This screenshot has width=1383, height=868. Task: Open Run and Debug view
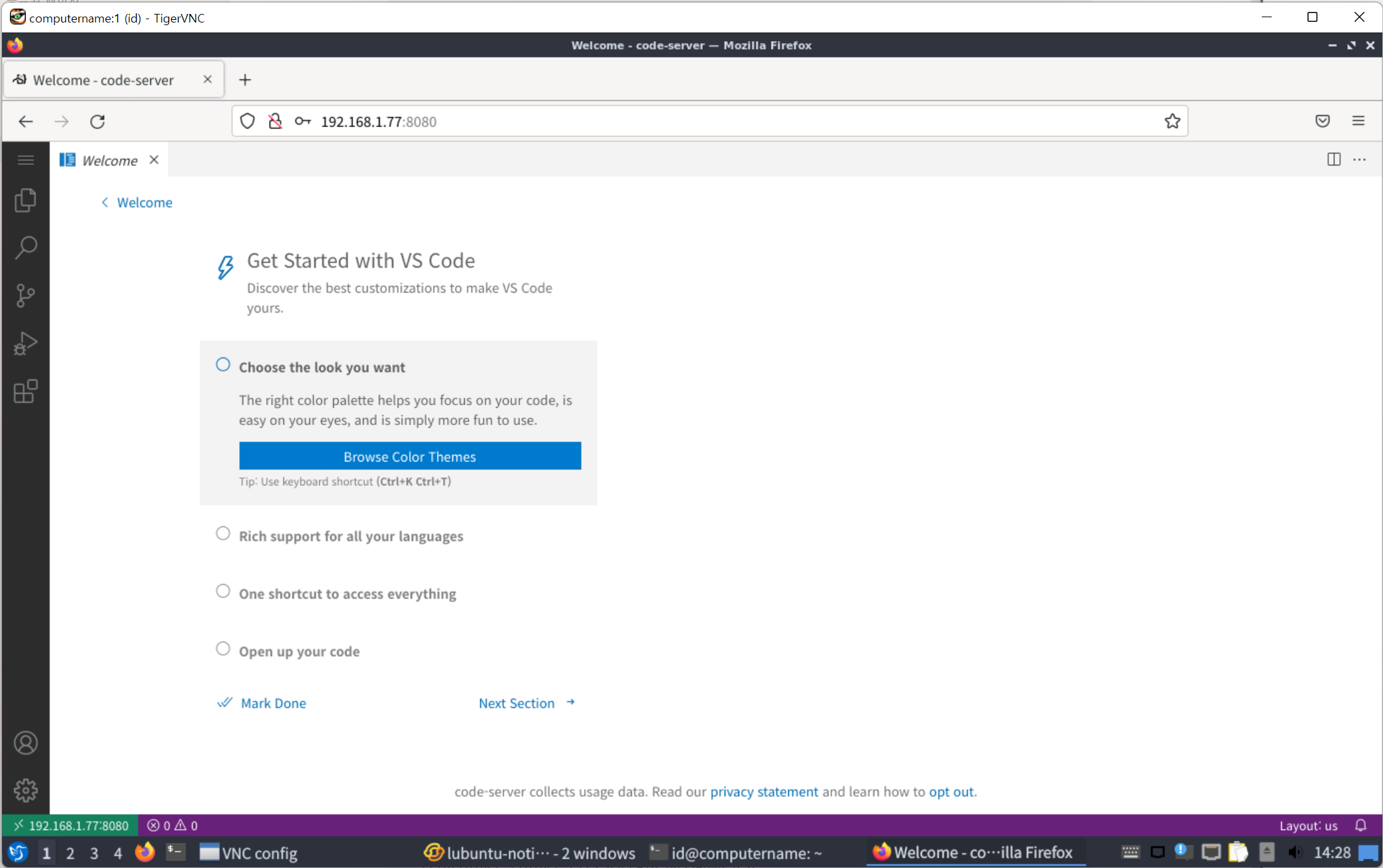[25, 344]
